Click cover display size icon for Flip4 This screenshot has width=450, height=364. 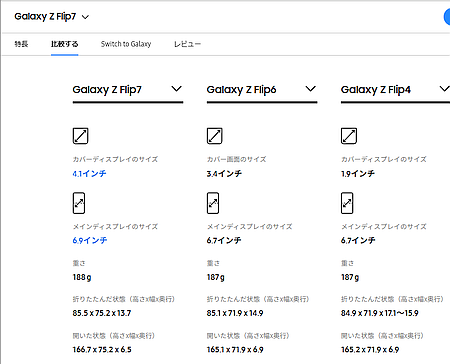coord(349,136)
